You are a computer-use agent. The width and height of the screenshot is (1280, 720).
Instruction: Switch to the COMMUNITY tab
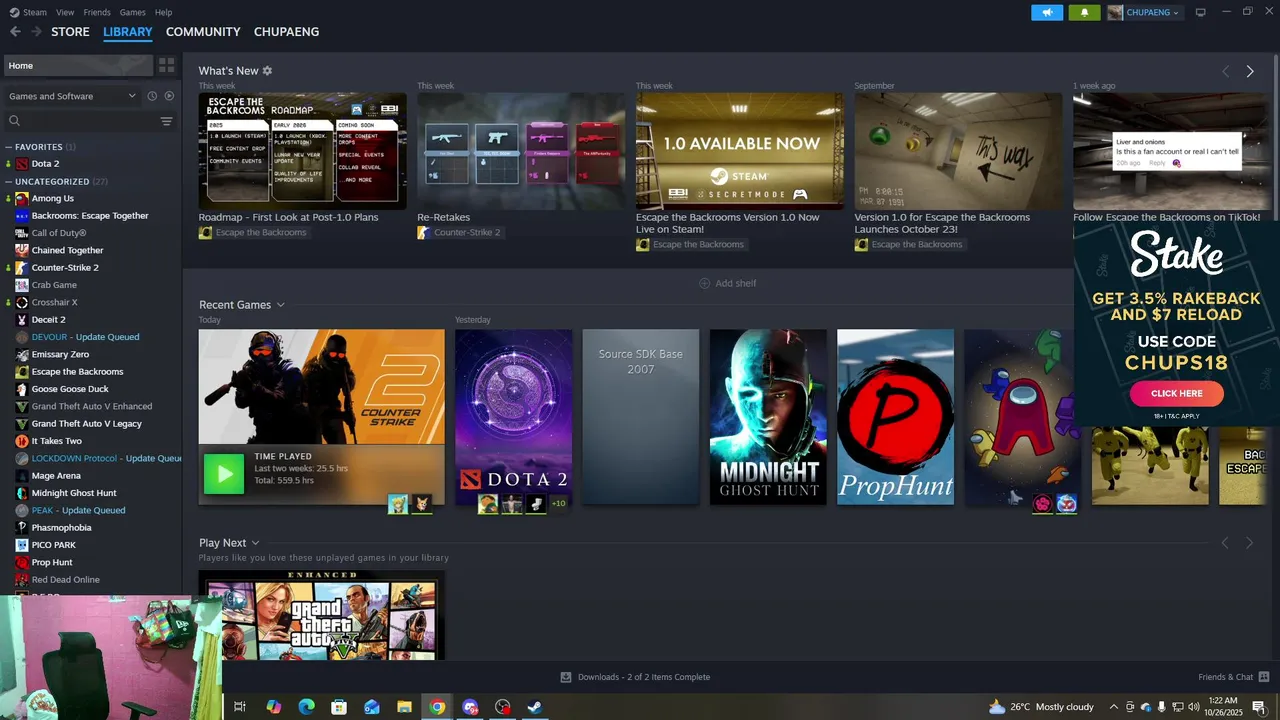[x=203, y=32]
